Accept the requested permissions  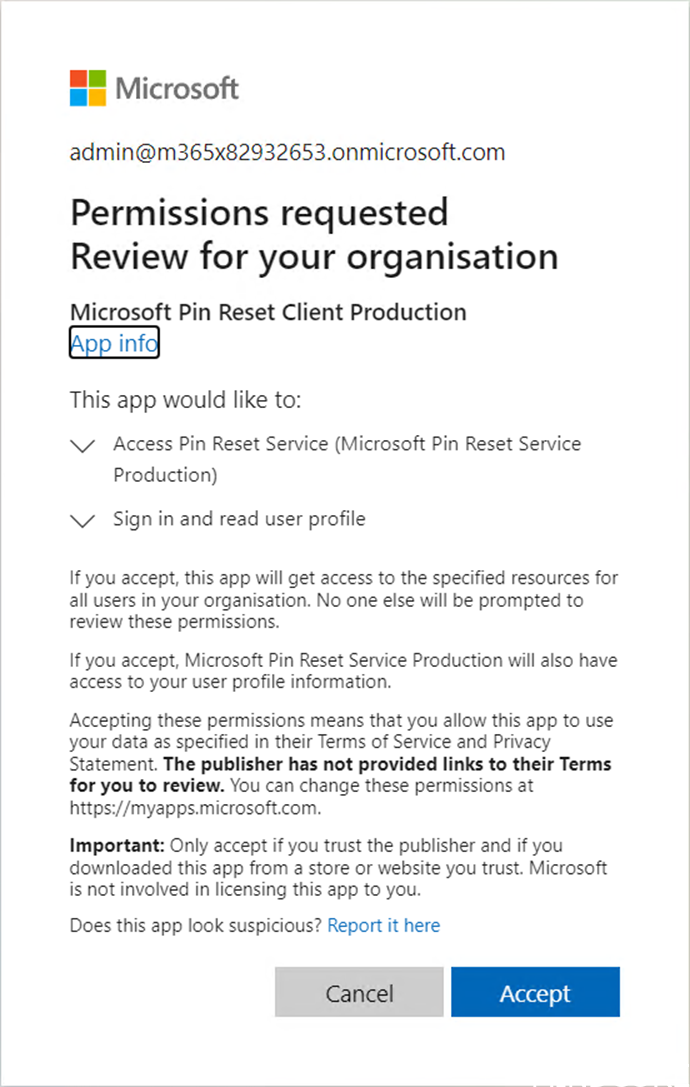pos(535,993)
